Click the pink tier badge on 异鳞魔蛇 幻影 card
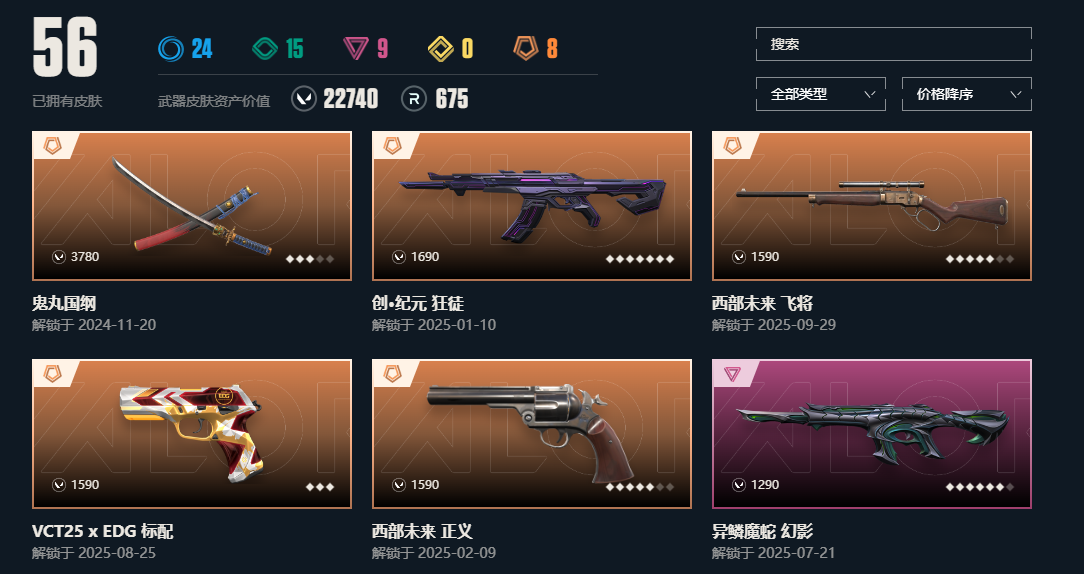 [x=732, y=374]
